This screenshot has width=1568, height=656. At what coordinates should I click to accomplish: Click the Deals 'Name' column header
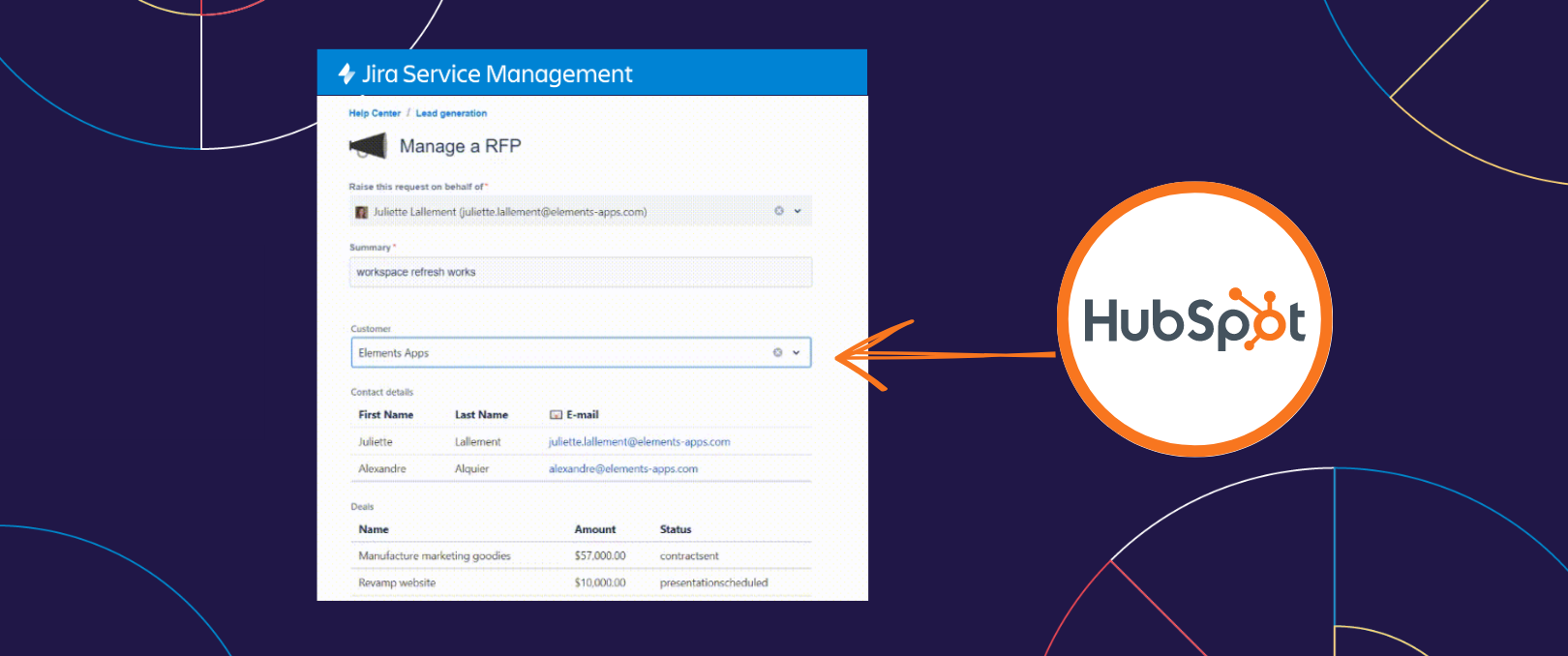pos(374,529)
